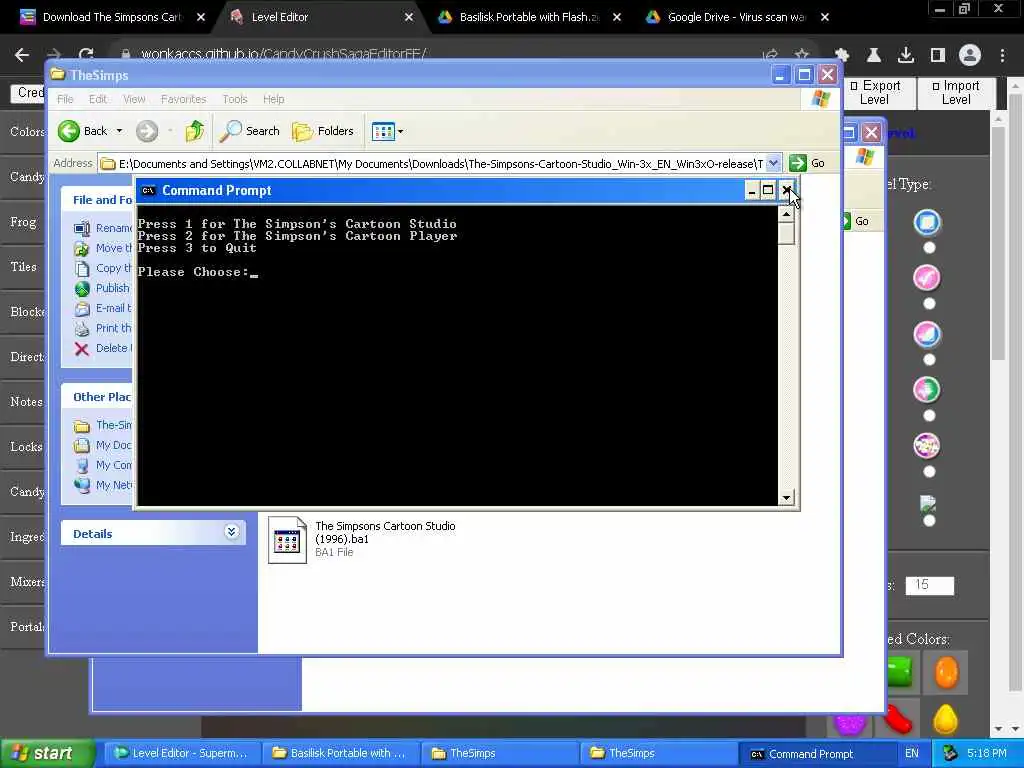
Task: Open the Favorites menu
Action: coord(184,99)
